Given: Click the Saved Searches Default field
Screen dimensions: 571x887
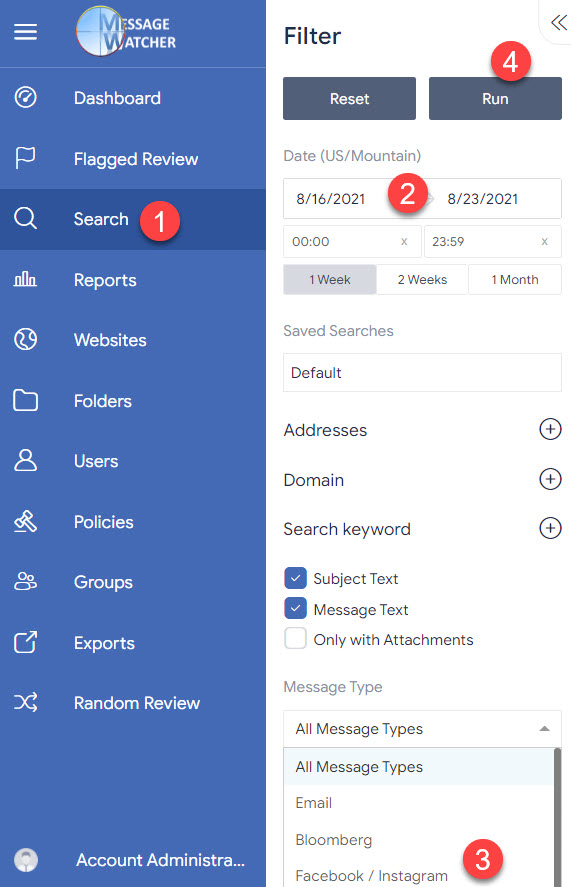Looking at the screenshot, I should 422,373.
